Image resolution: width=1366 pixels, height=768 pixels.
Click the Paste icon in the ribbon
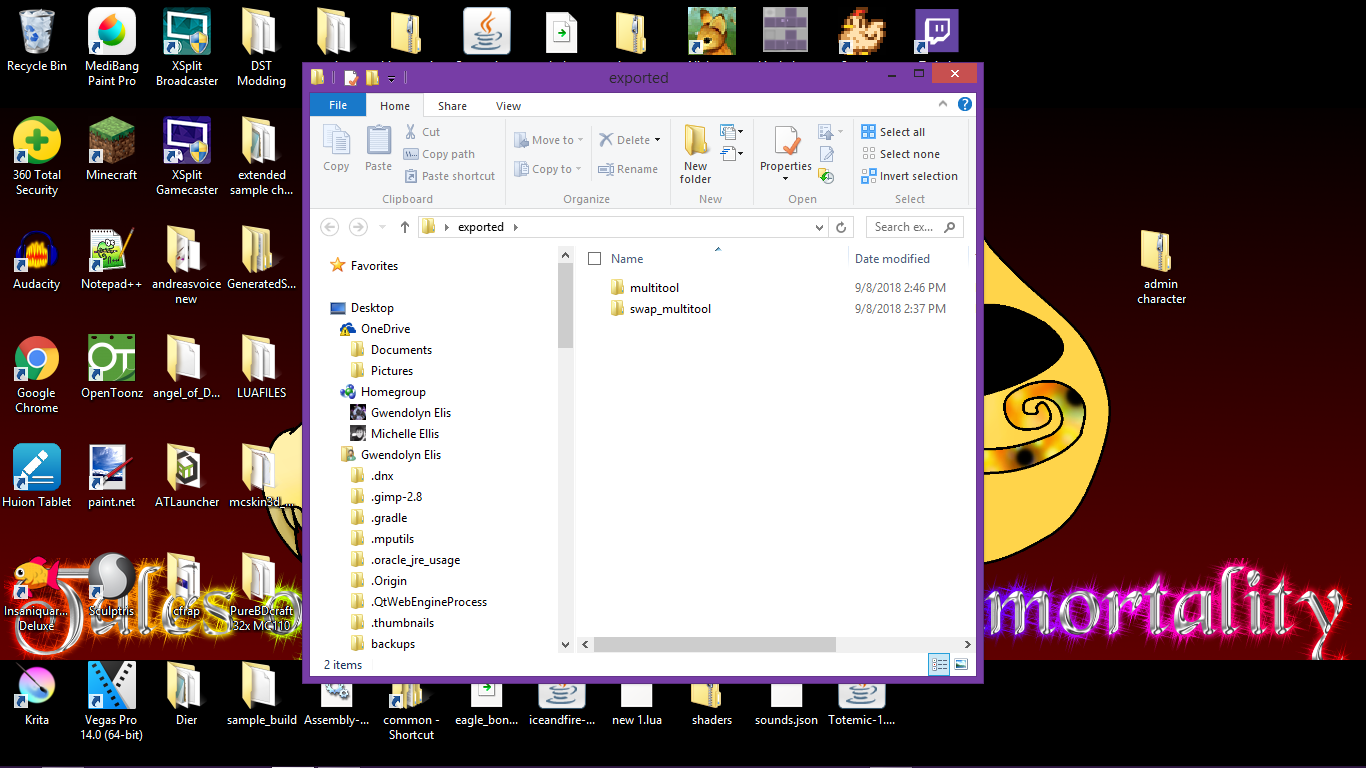378,148
